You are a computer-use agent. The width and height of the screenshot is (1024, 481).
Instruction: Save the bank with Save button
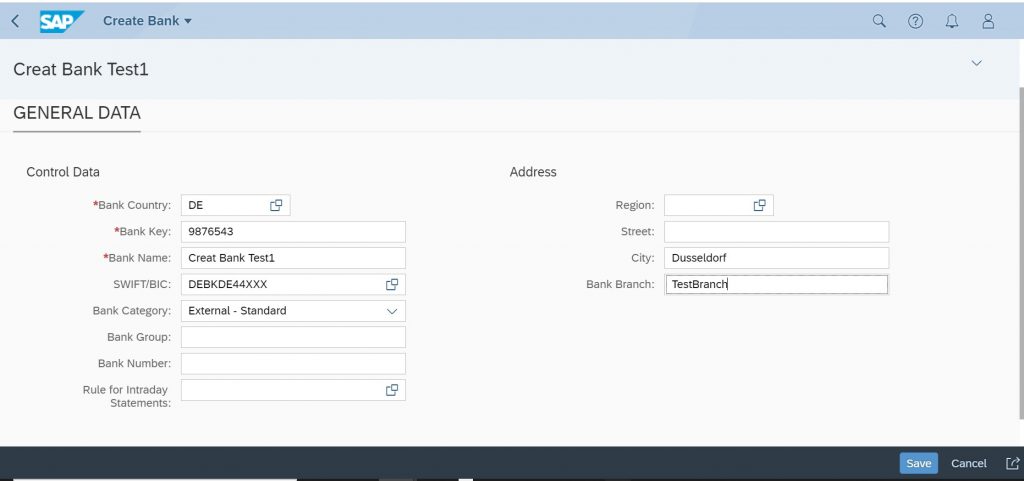click(918, 463)
